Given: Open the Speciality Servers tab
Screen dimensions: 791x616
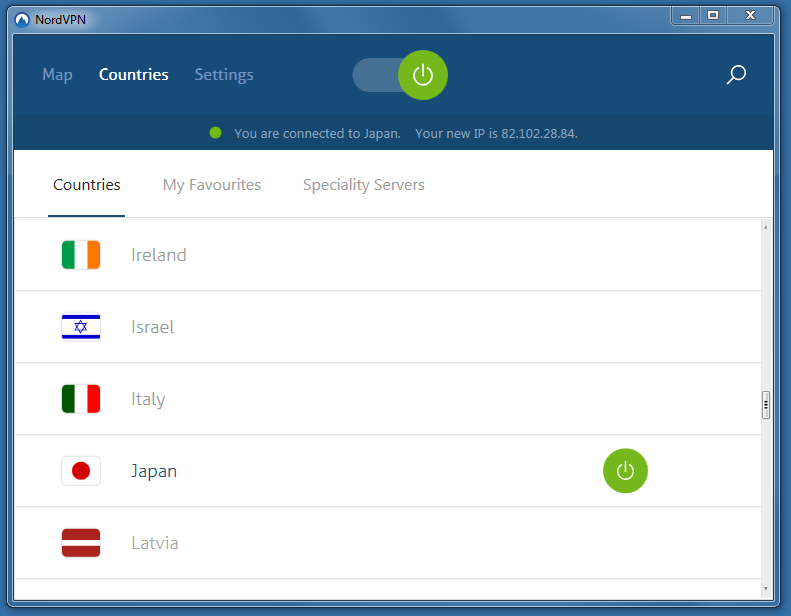Looking at the screenshot, I should (x=364, y=185).
